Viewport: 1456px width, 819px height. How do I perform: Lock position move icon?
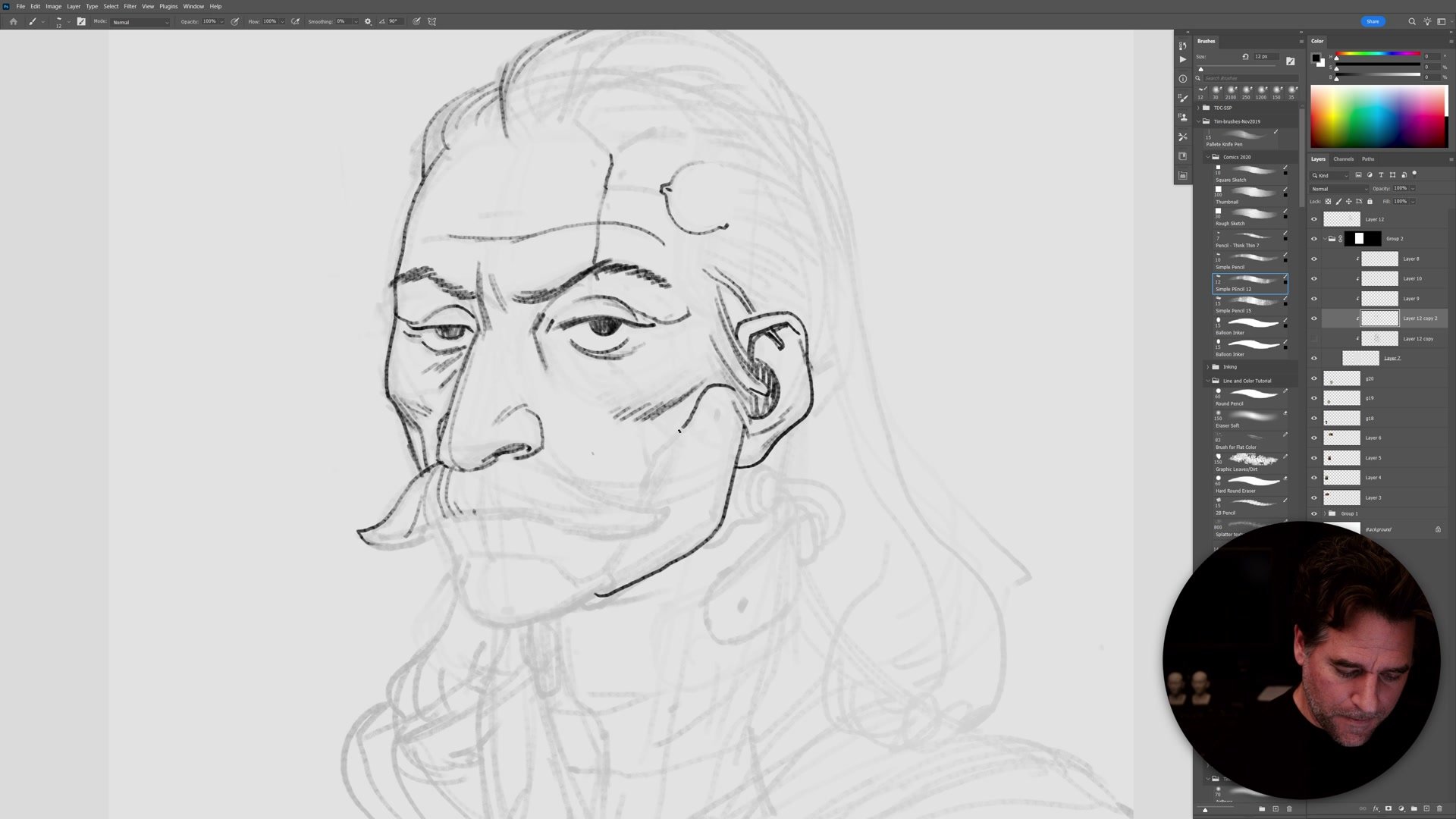click(1348, 202)
